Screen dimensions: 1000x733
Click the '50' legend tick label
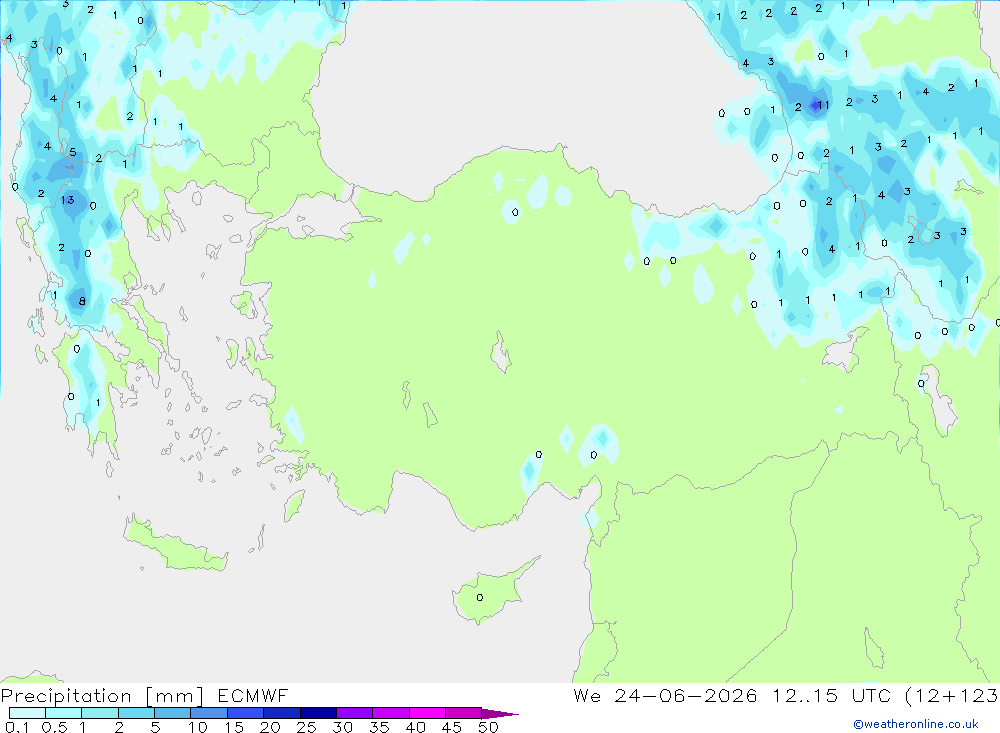pos(488,727)
